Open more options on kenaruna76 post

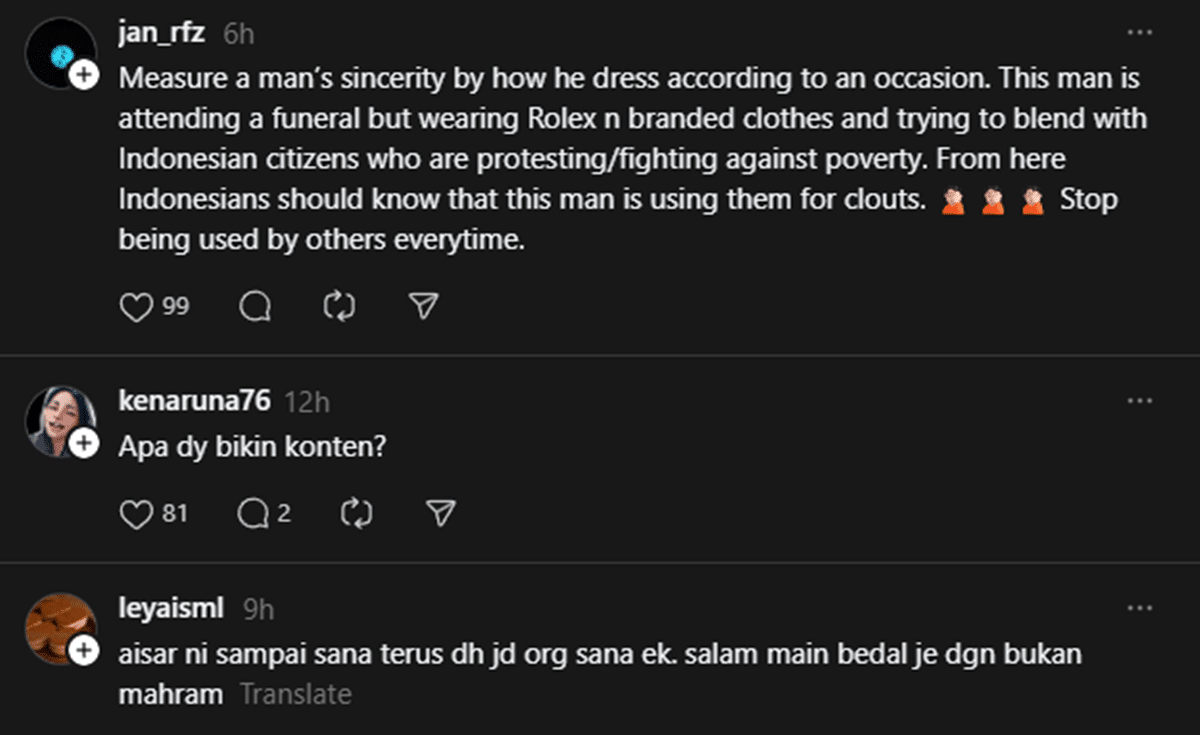(x=1140, y=401)
